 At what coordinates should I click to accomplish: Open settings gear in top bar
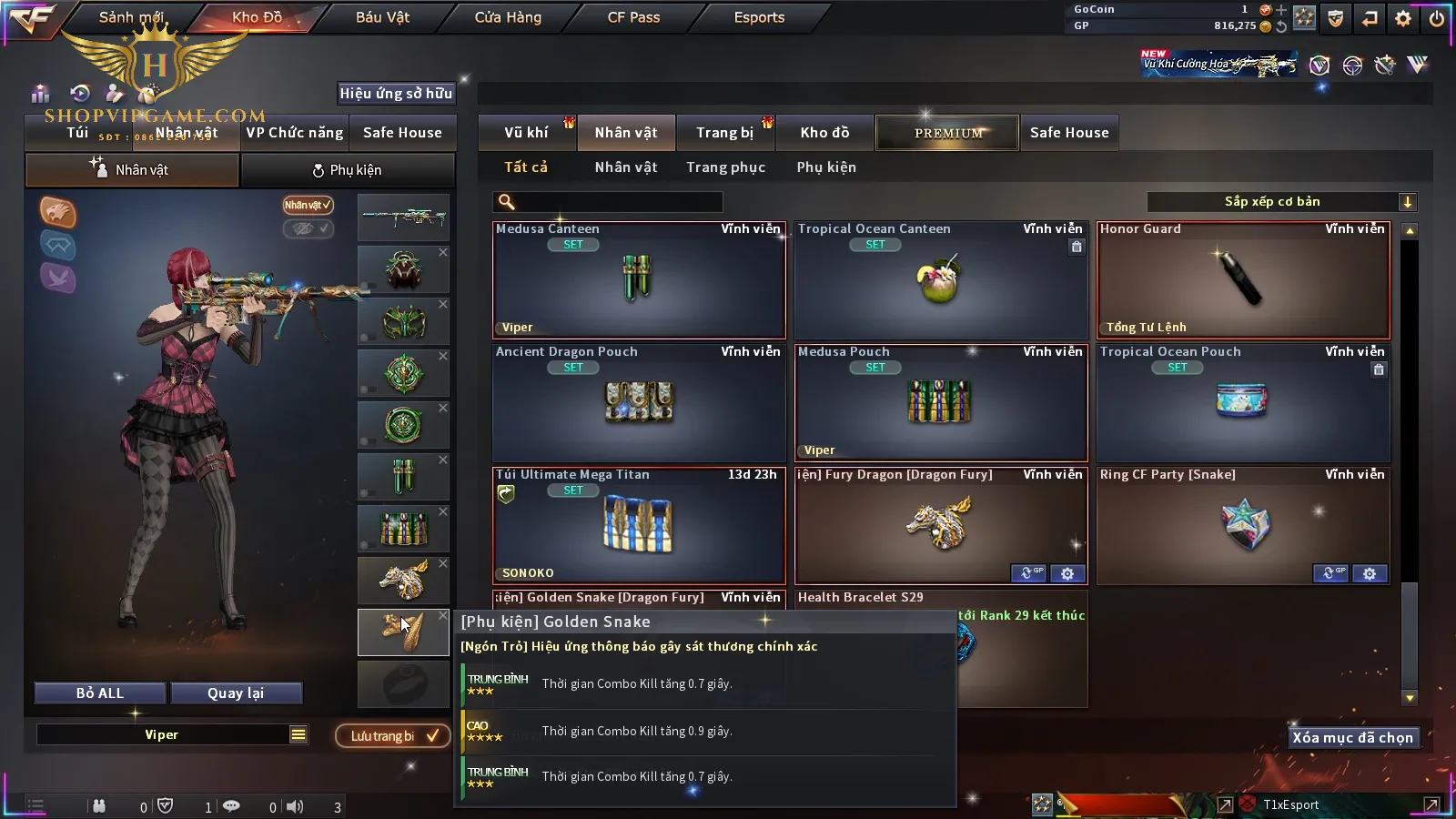click(1403, 18)
